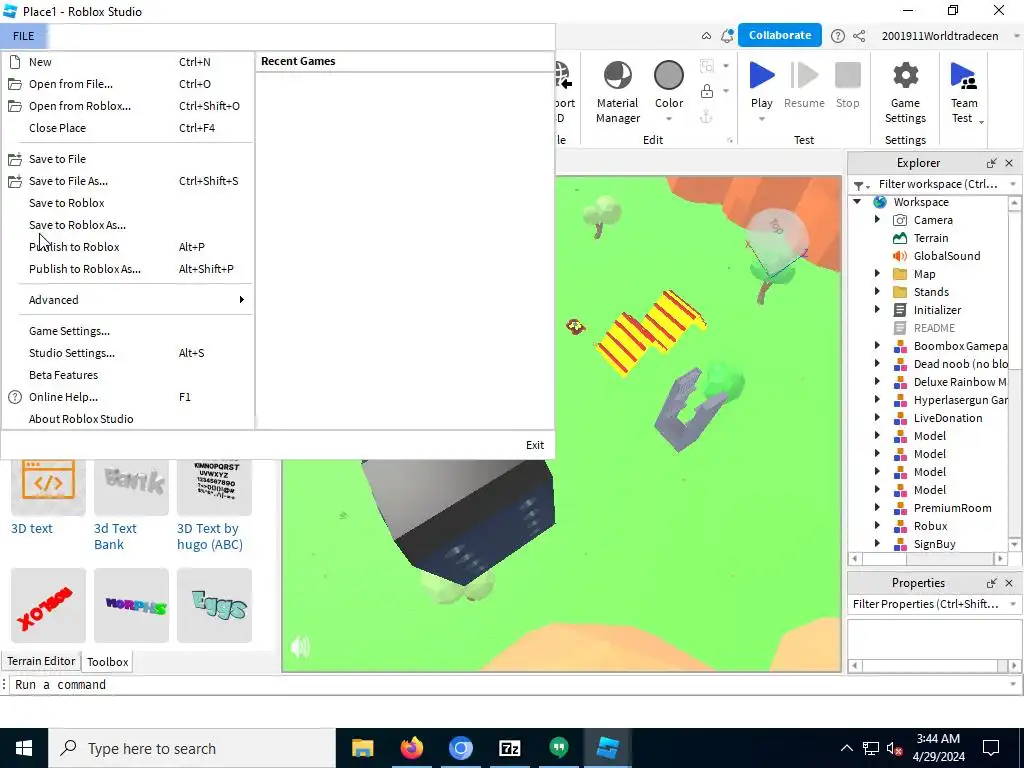The height and width of the screenshot is (768, 1024).
Task: Select the MORPHS toolbox thumbnail
Action: [x=131, y=605]
